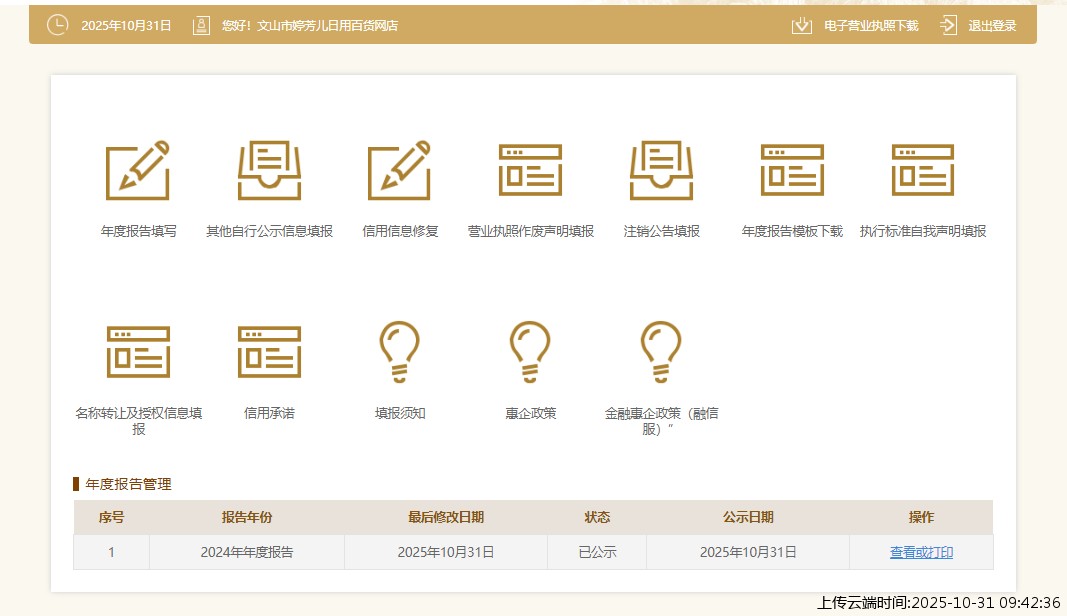Open the 信用承诺 icon
Screen dimensions: 1067x616
[269, 352]
